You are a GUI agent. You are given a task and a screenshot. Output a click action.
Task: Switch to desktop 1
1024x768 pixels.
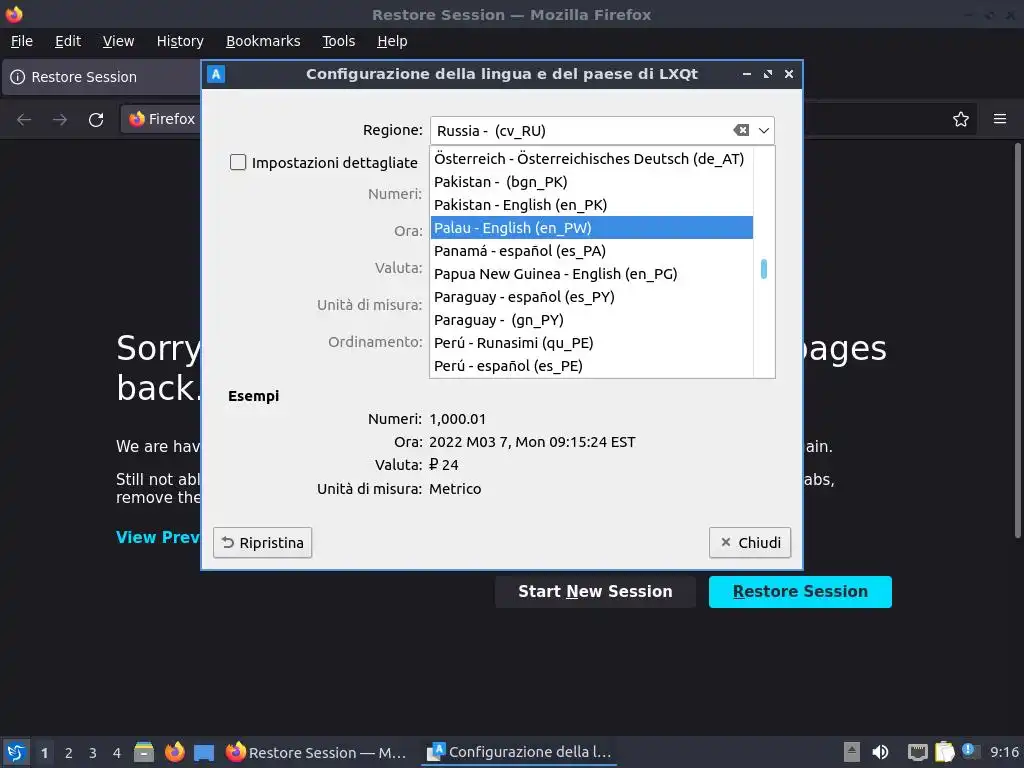pyautogui.click(x=44, y=753)
